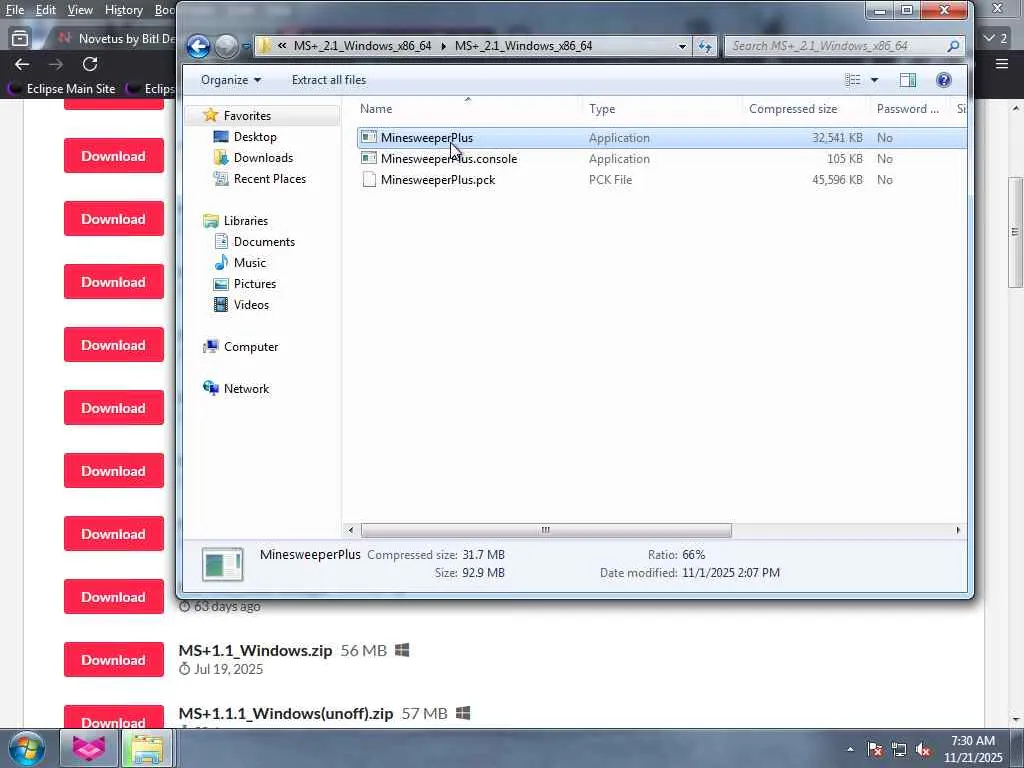
Task: Select the 45,596 KB size cell
Action: [837, 180]
